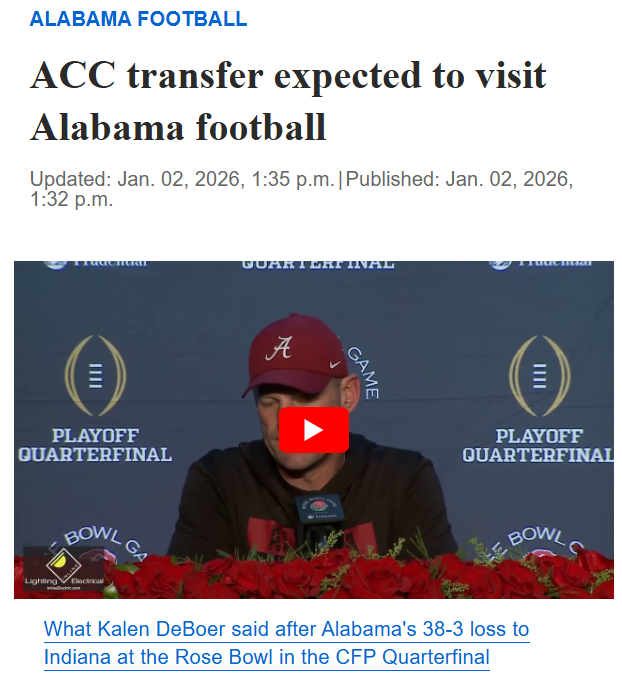Click the left College Football Playoff logo
This screenshot has width=622, height=681.
click(x=95, y=376)
